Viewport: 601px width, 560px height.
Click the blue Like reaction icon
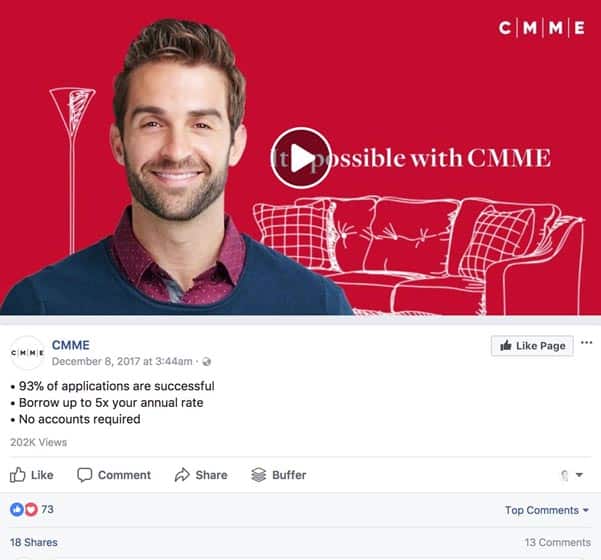[x=17, y=509]
